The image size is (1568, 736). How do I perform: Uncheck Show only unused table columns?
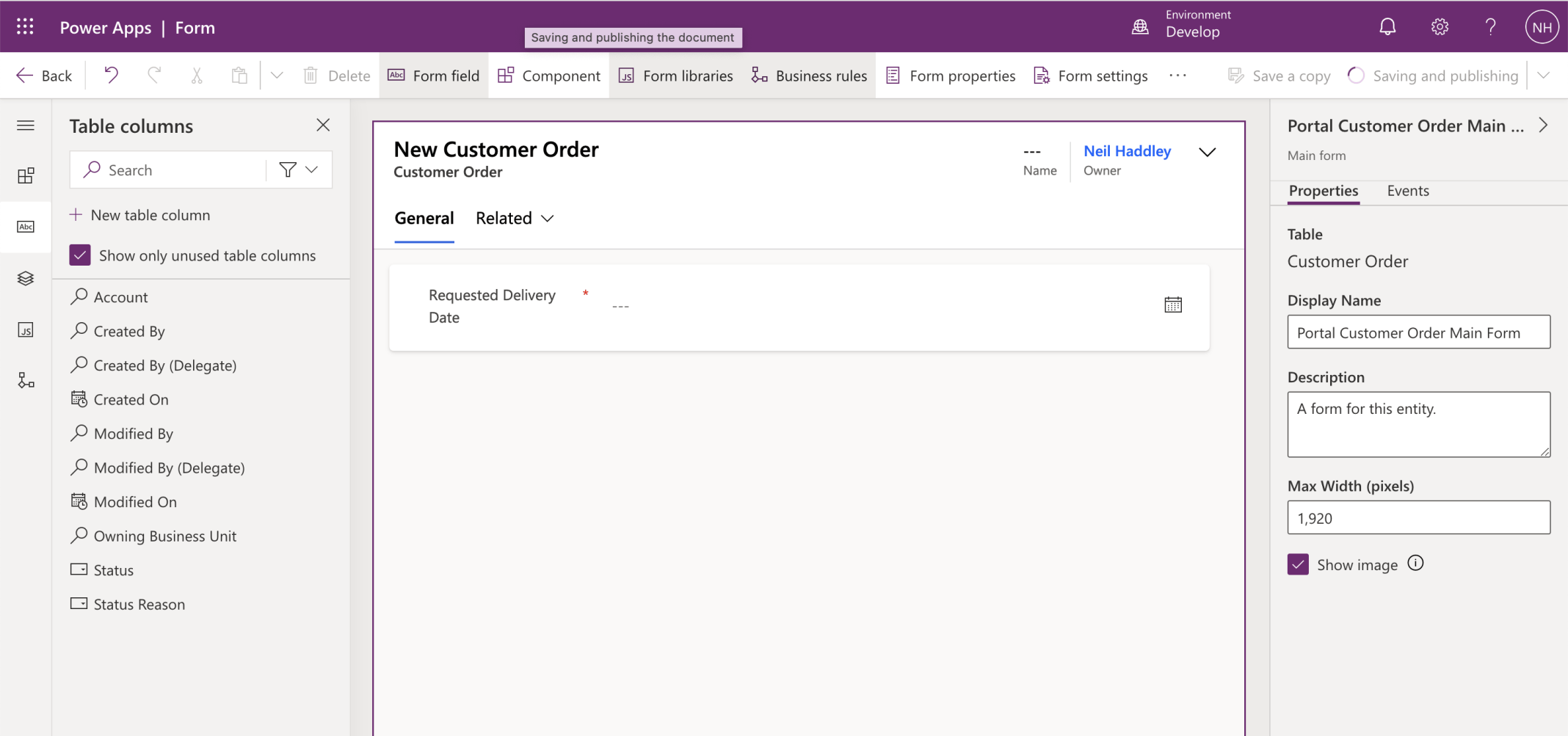coord(80,255)
